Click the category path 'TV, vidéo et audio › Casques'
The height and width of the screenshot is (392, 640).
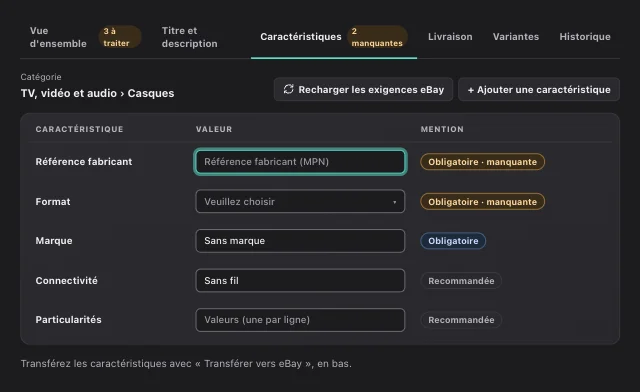(98, 94)
